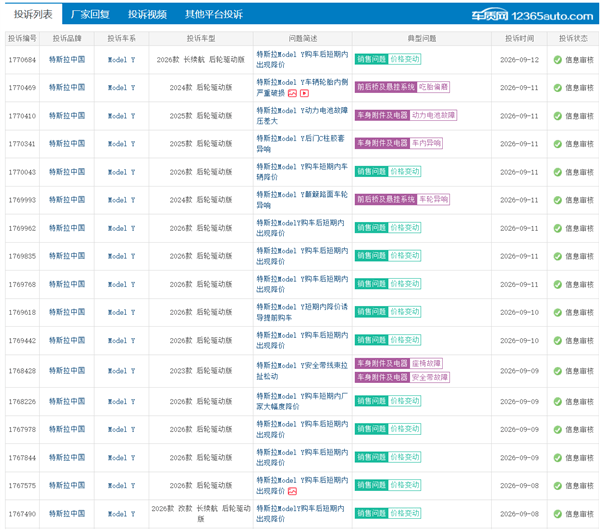The width and height of the screenshot is (600, 530).
Task: Click 前后桥及悬挂系统 tag in complaint 1769993's row
Action: pyautogui.click(x=386, y=199)
